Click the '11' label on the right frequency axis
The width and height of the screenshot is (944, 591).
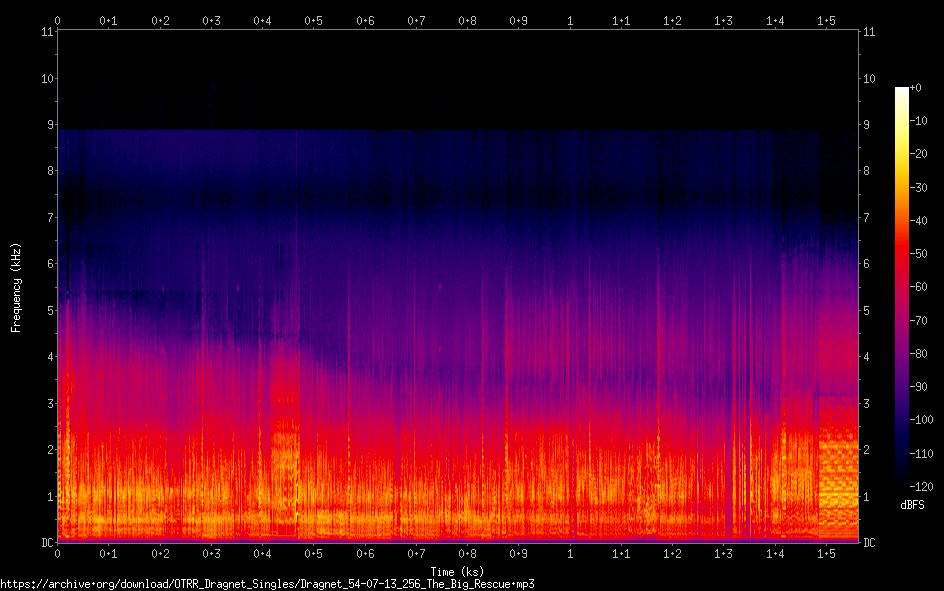[x=869, y=32]
